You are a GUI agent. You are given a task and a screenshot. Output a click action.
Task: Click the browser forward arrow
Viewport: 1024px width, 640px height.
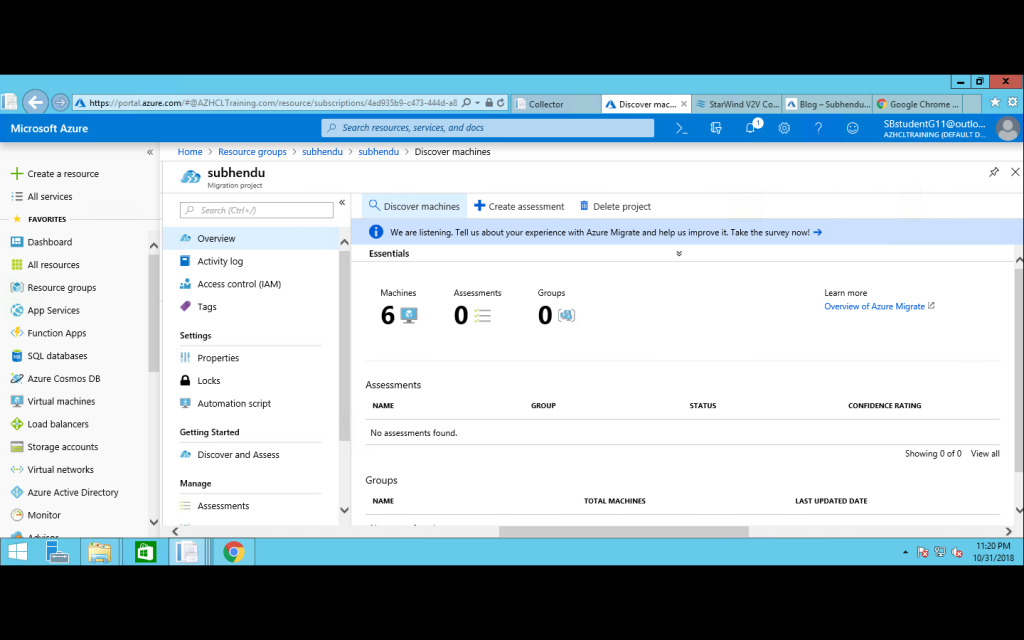coord(60,103)
